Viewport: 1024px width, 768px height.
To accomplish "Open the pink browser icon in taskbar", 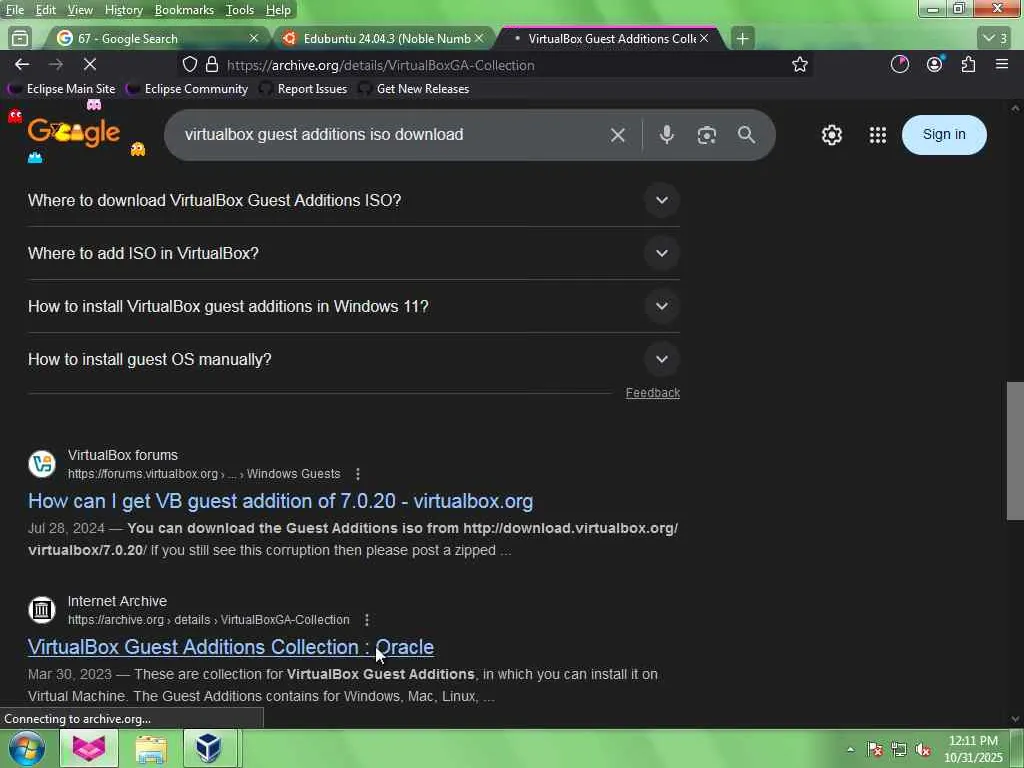I will (x=89, y=749).
